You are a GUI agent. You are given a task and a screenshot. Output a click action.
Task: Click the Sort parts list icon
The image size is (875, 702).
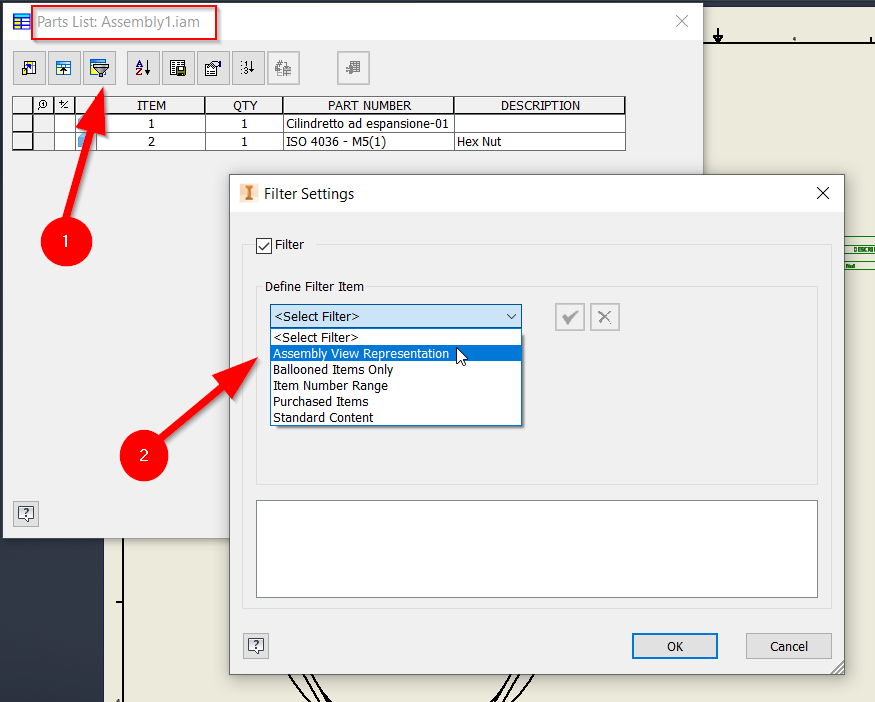point(142,67)
